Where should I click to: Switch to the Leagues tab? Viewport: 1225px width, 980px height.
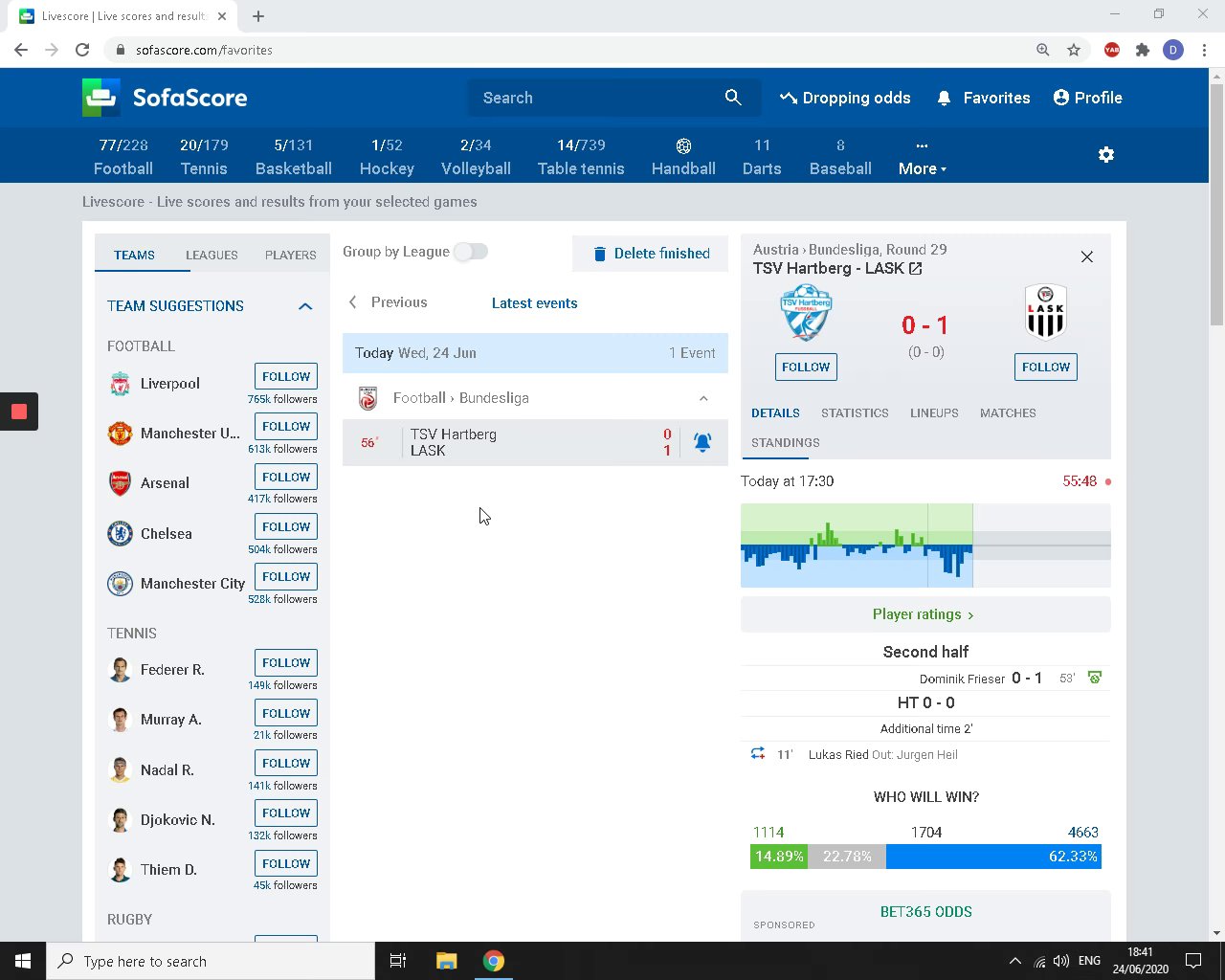pos(212,256)
